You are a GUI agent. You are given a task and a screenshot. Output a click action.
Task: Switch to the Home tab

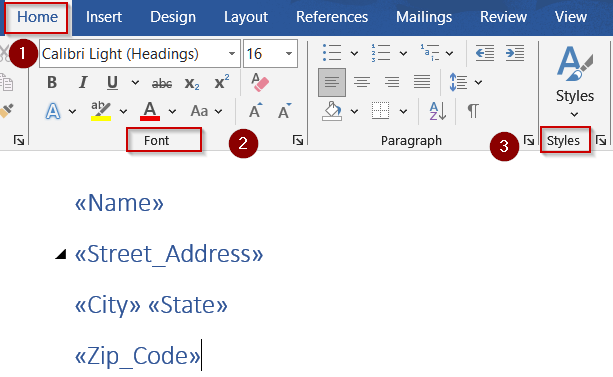click(37, 17)
